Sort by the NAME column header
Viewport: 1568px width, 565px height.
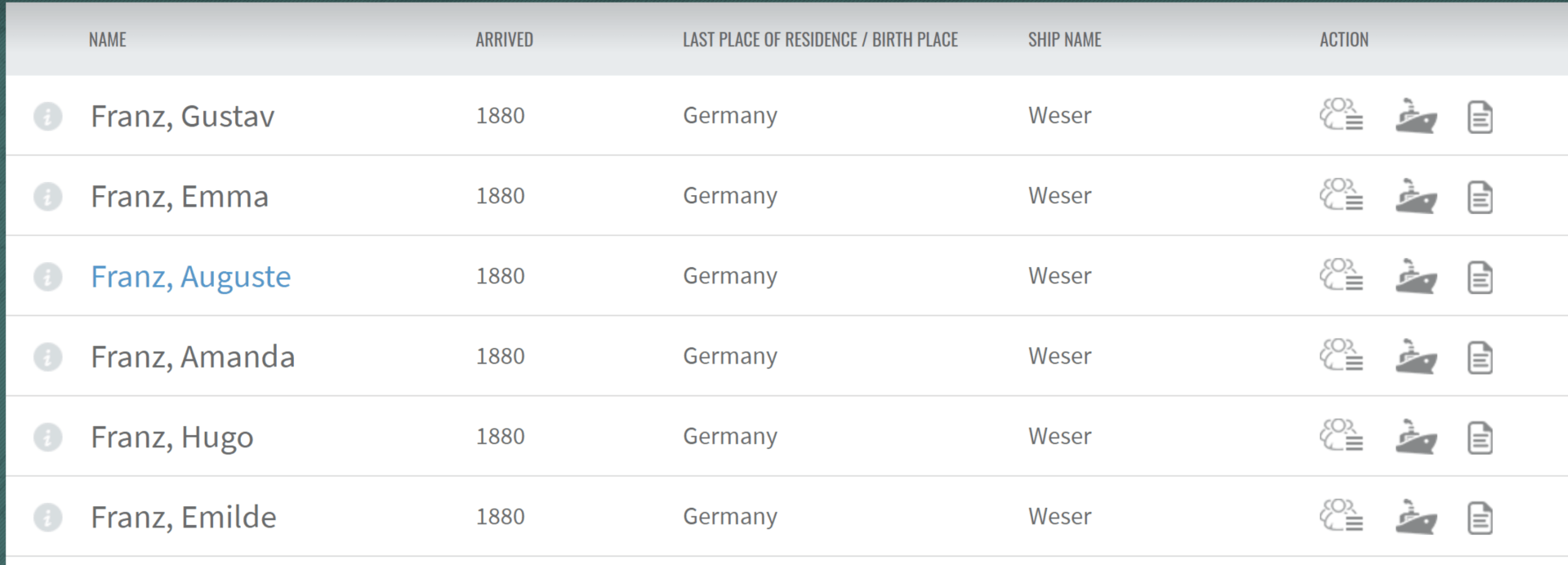tap(107, 39)
